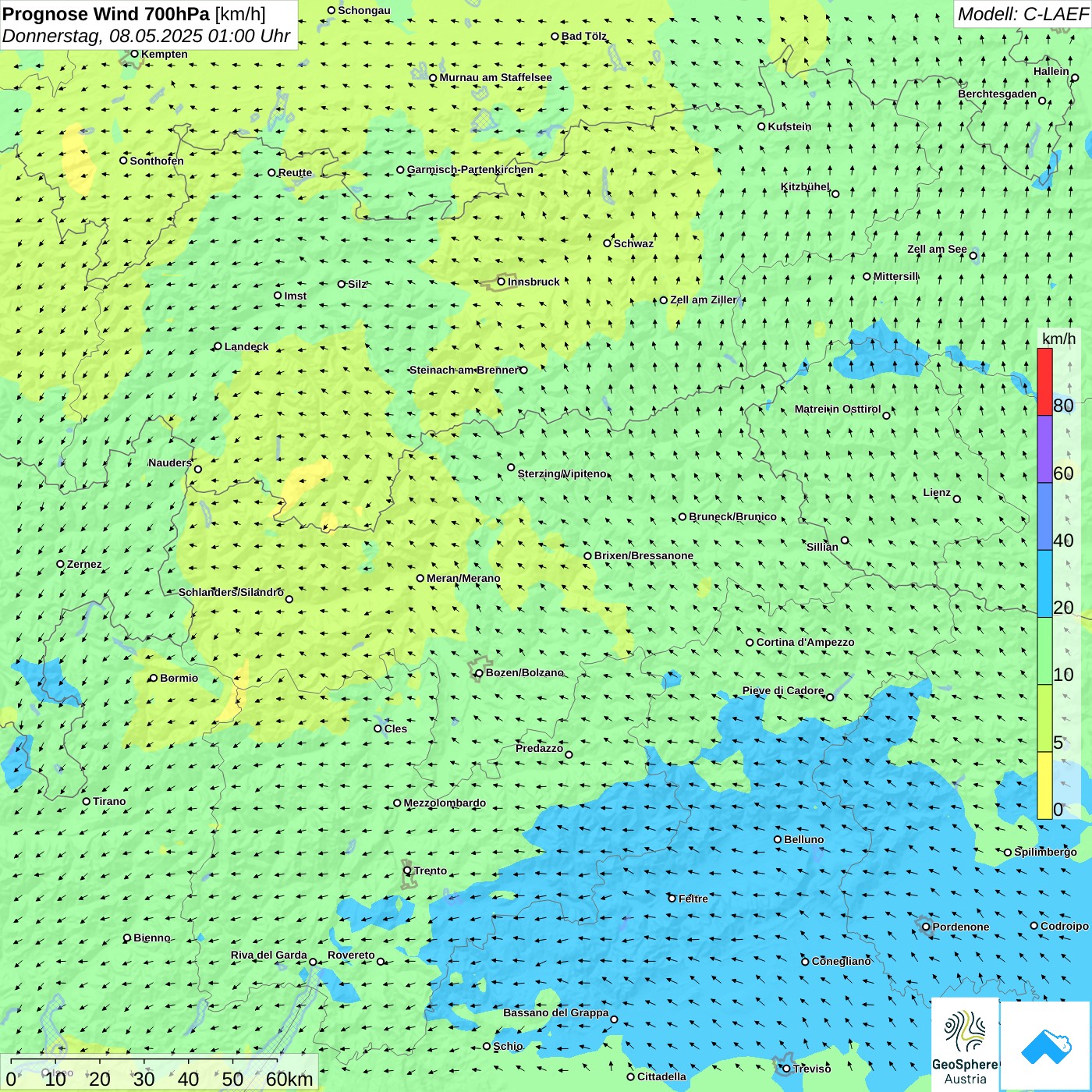
Task: Select the Imst city label
Action: tap(295, 296)
